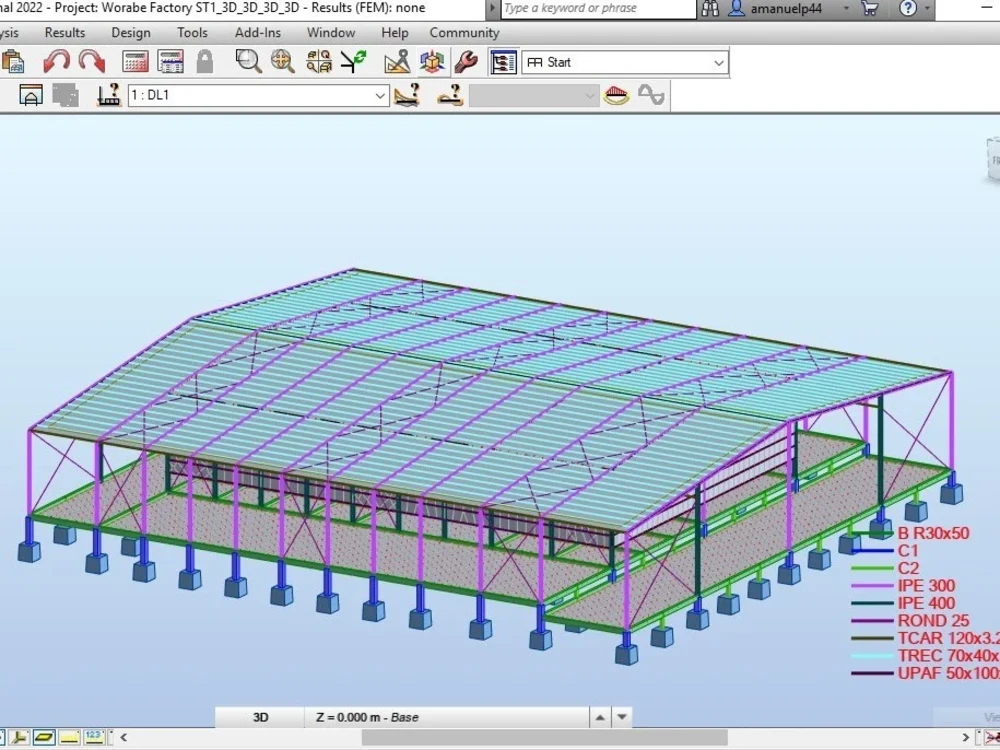Click the Redo arrow icon
The image size is (1000, 750).
point(92,61)
